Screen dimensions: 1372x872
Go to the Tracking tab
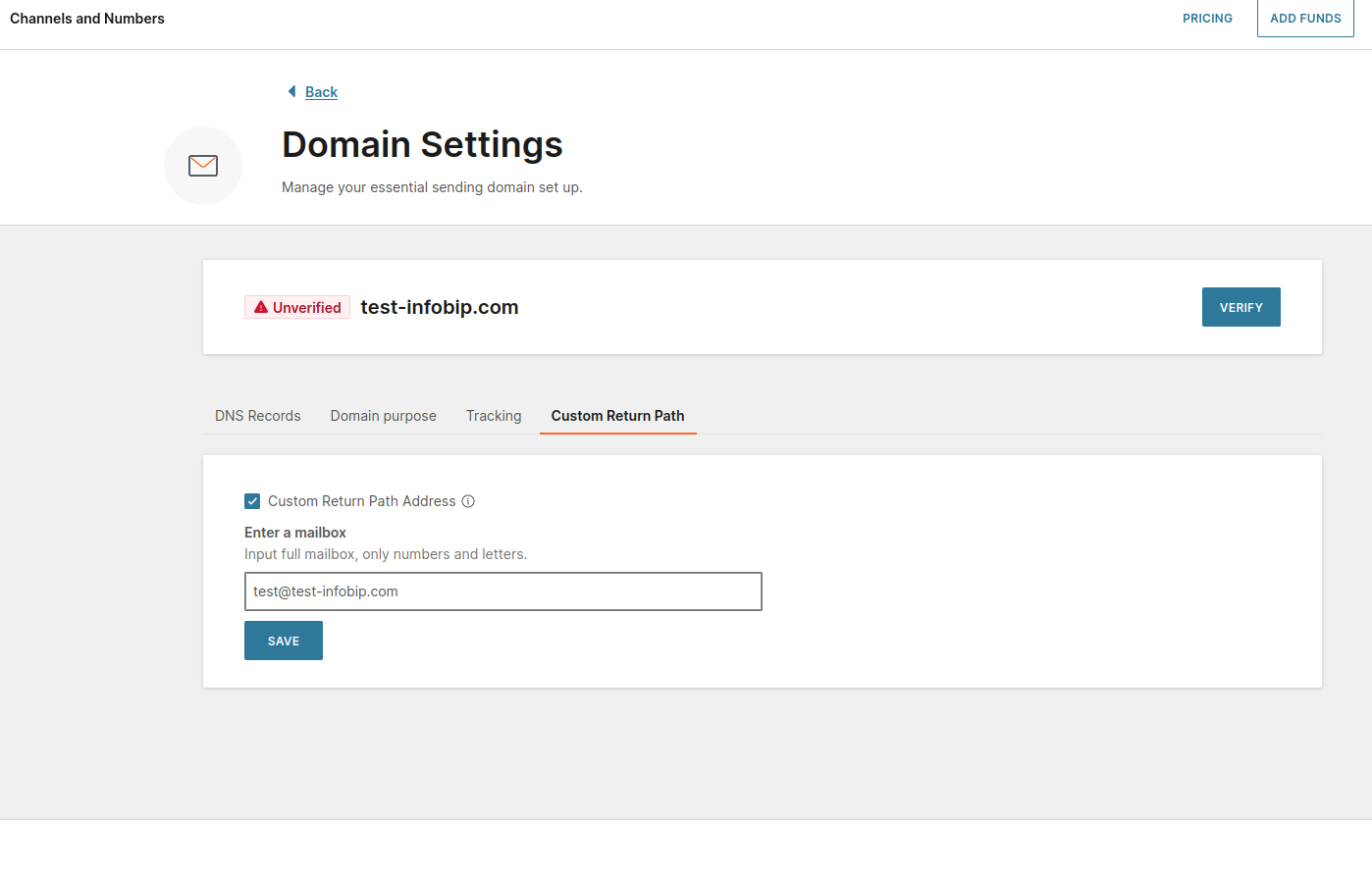(x=494, y=416)
